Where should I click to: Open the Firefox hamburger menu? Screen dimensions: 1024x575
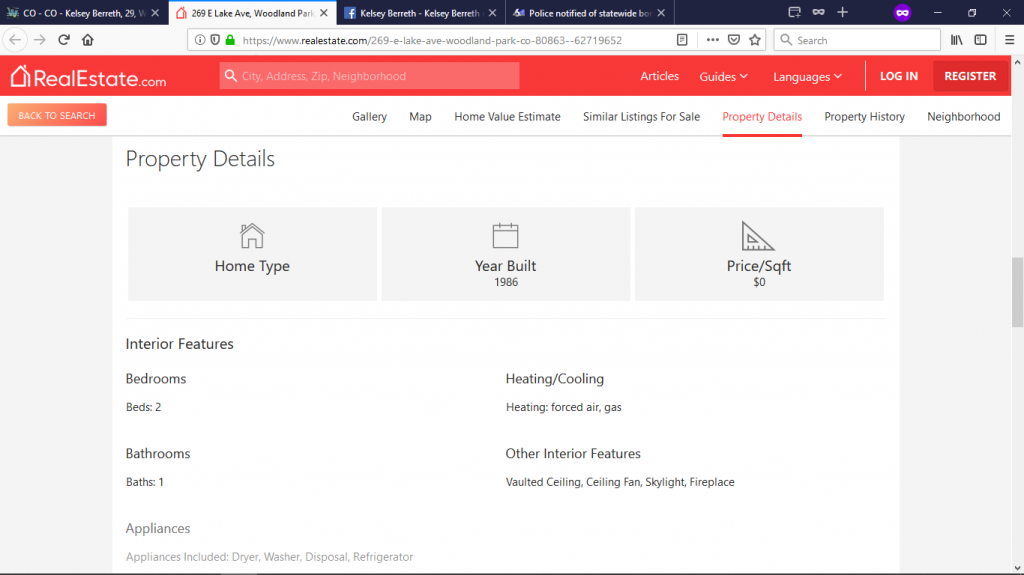(1009, 40)
